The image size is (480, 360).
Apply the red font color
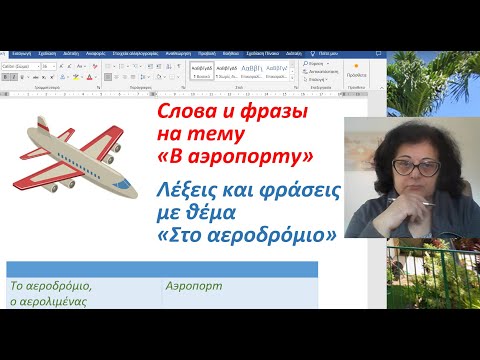click(90, 77)
